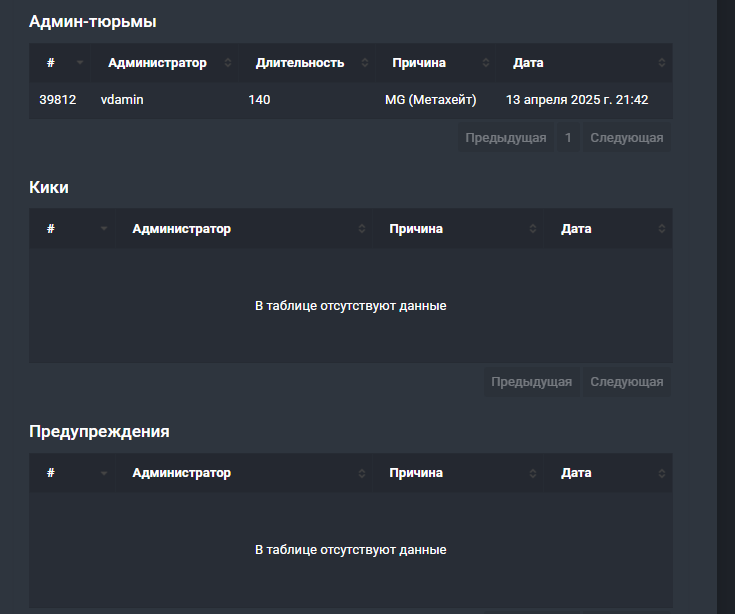The width and height of the screenshot is (735, 614).
Task: Click Длительность column sort arrows
Action: [x=365, y=63]
